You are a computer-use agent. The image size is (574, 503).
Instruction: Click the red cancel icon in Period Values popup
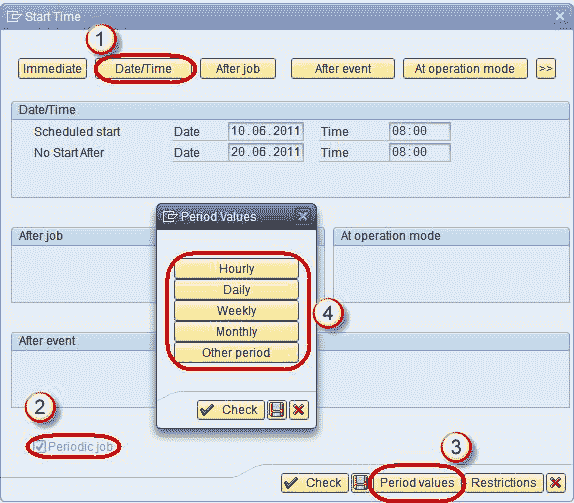[299, 410]
